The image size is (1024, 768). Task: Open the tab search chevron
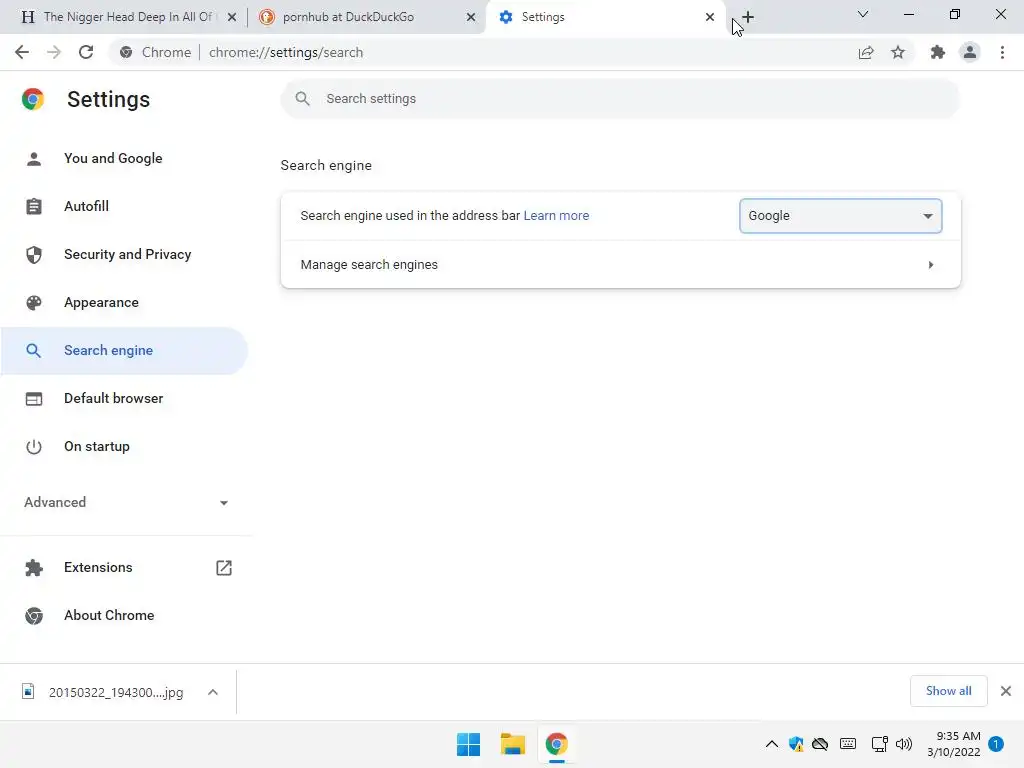863,14
